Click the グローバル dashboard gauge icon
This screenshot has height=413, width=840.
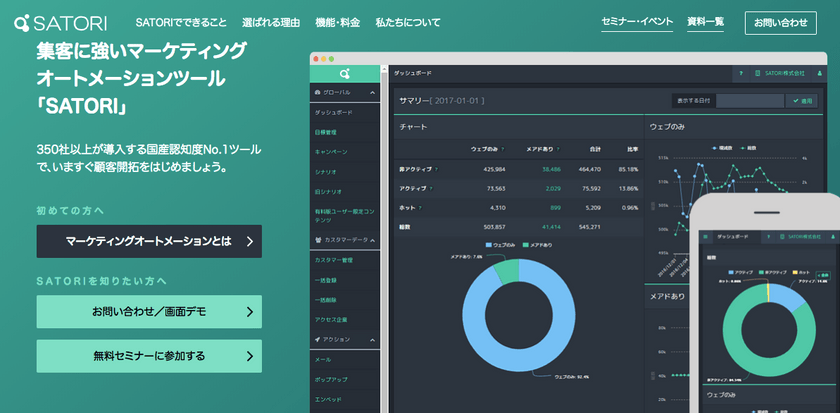coord(318,93)
